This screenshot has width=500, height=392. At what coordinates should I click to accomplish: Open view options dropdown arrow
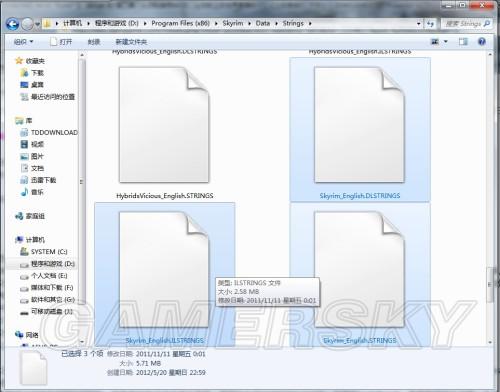click(x=446, y=42)
